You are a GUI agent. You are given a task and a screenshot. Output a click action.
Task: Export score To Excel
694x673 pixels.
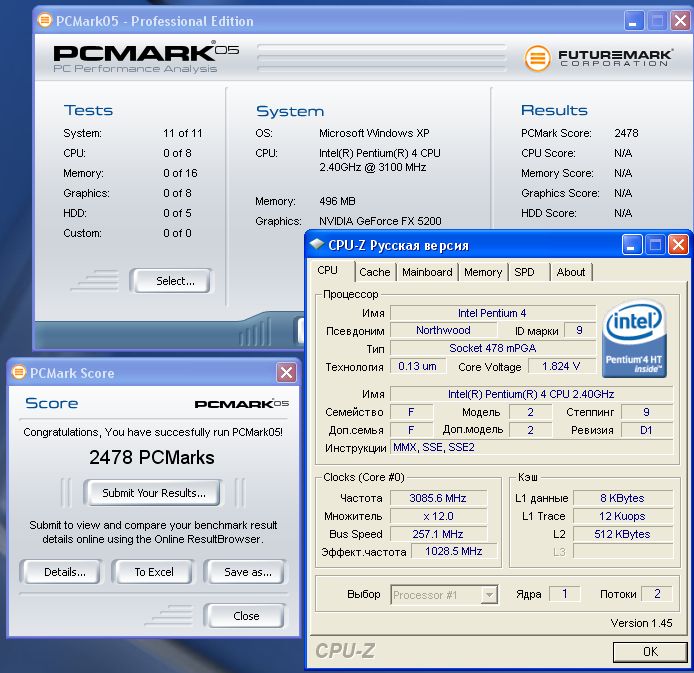point(153,572)
